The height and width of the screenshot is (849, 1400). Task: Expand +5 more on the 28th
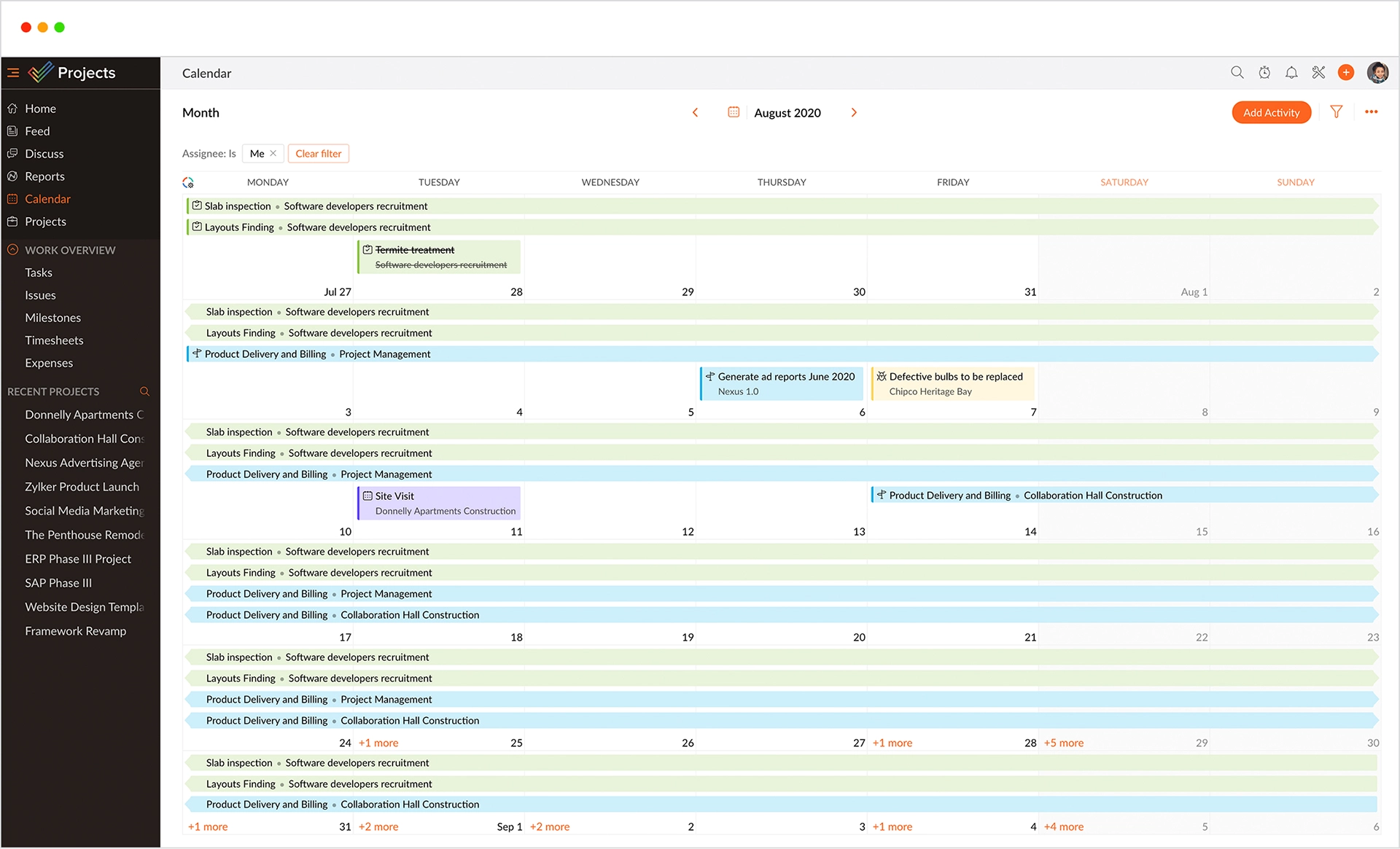pyautogui.click(x=1063, y=743)
